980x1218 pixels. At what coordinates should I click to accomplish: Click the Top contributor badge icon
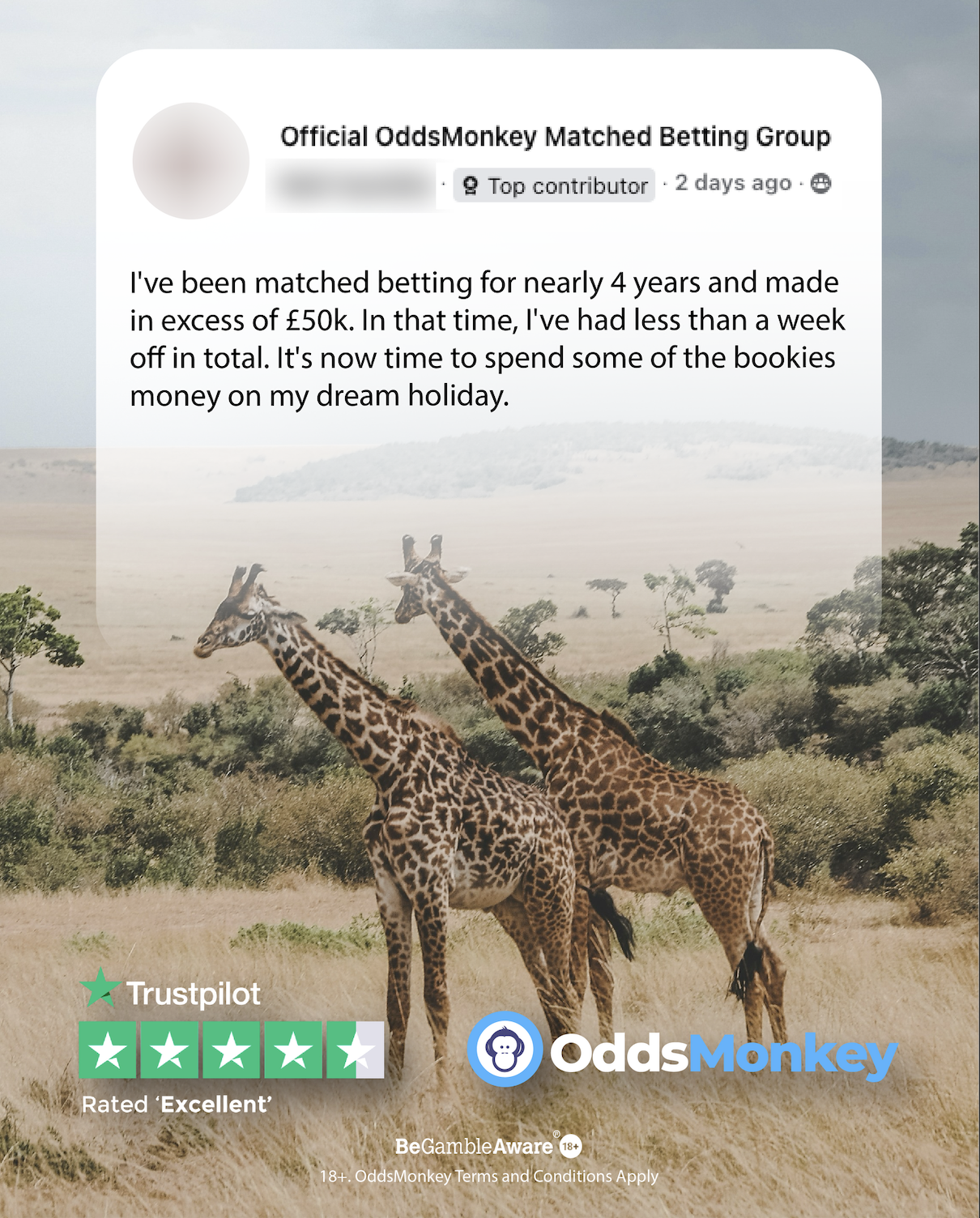pos(471,186)
